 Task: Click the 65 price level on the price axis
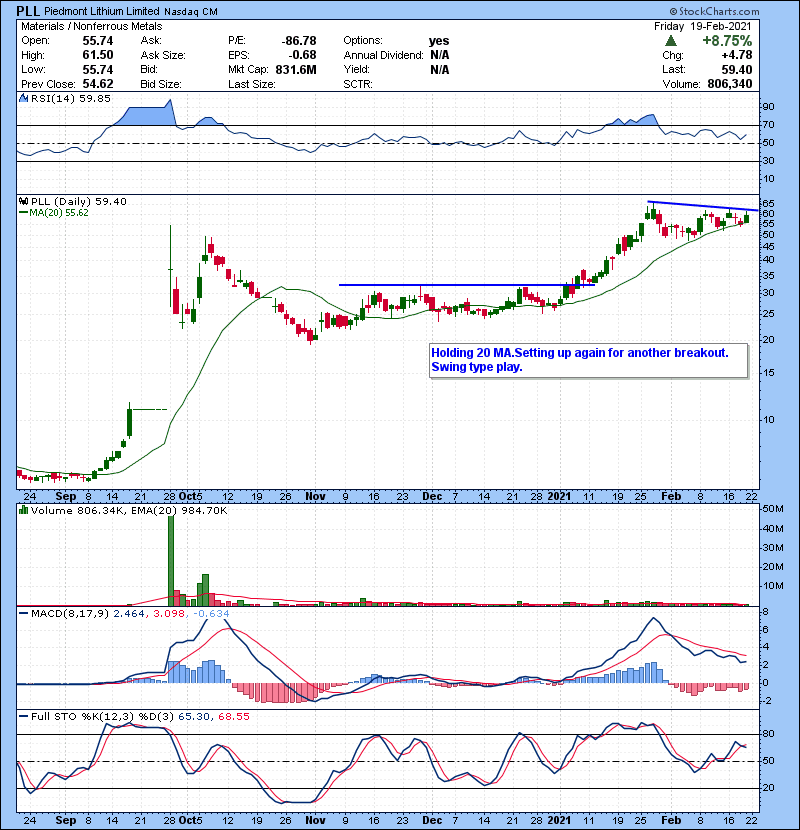pyautogui.click(x=768, y=204)
